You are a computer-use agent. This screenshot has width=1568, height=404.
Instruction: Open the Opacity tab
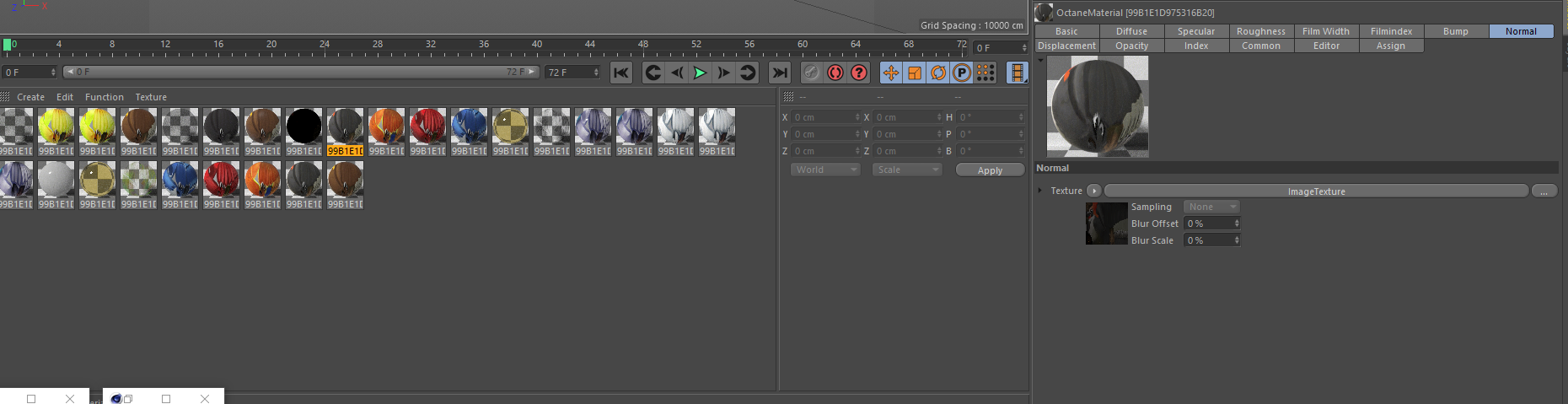pyautogui.click(x=1131, y=46)
